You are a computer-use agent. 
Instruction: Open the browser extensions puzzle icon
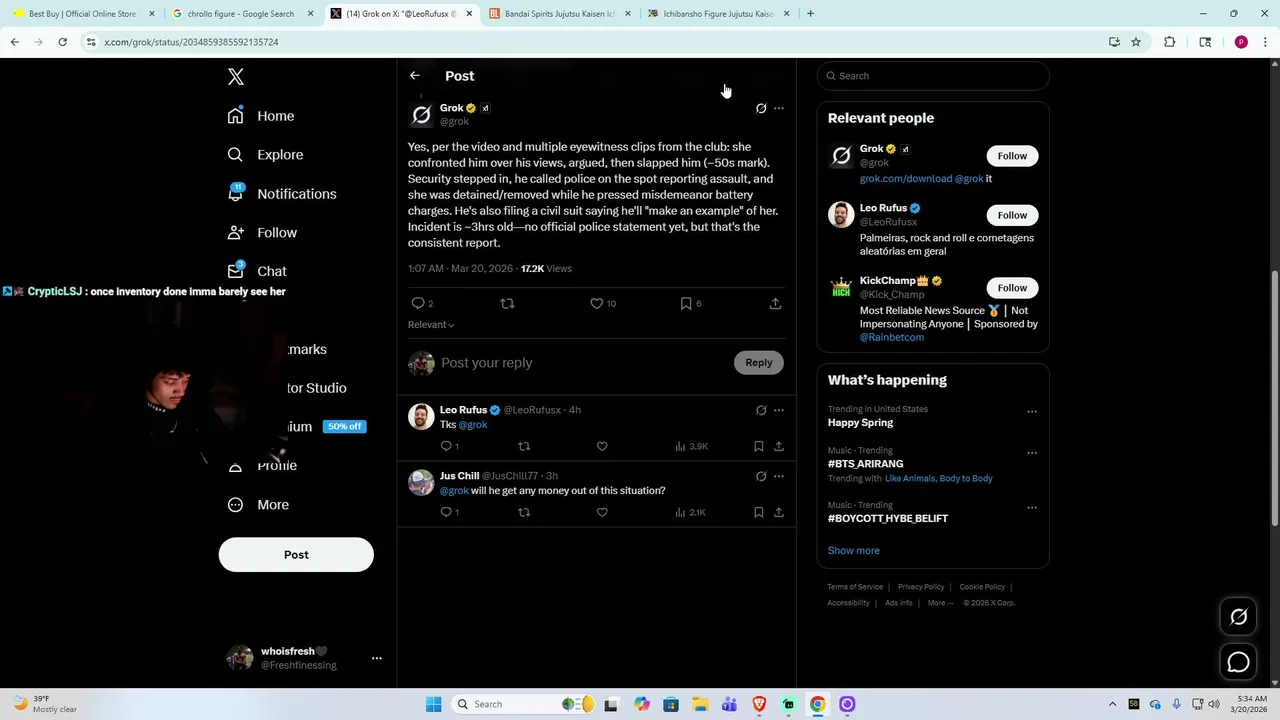tap(1169, 42)
